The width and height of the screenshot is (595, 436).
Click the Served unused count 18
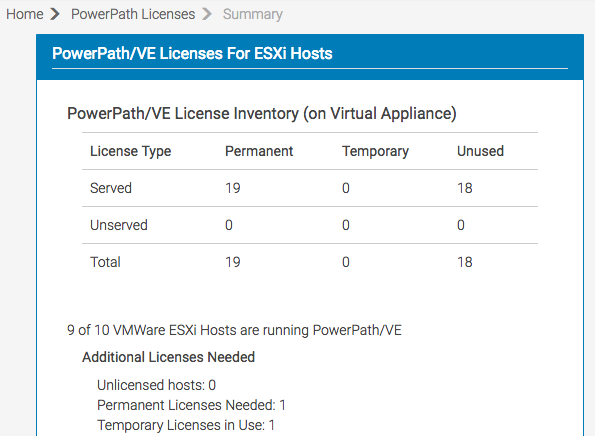pyautogui.click(x=465, y=188)
